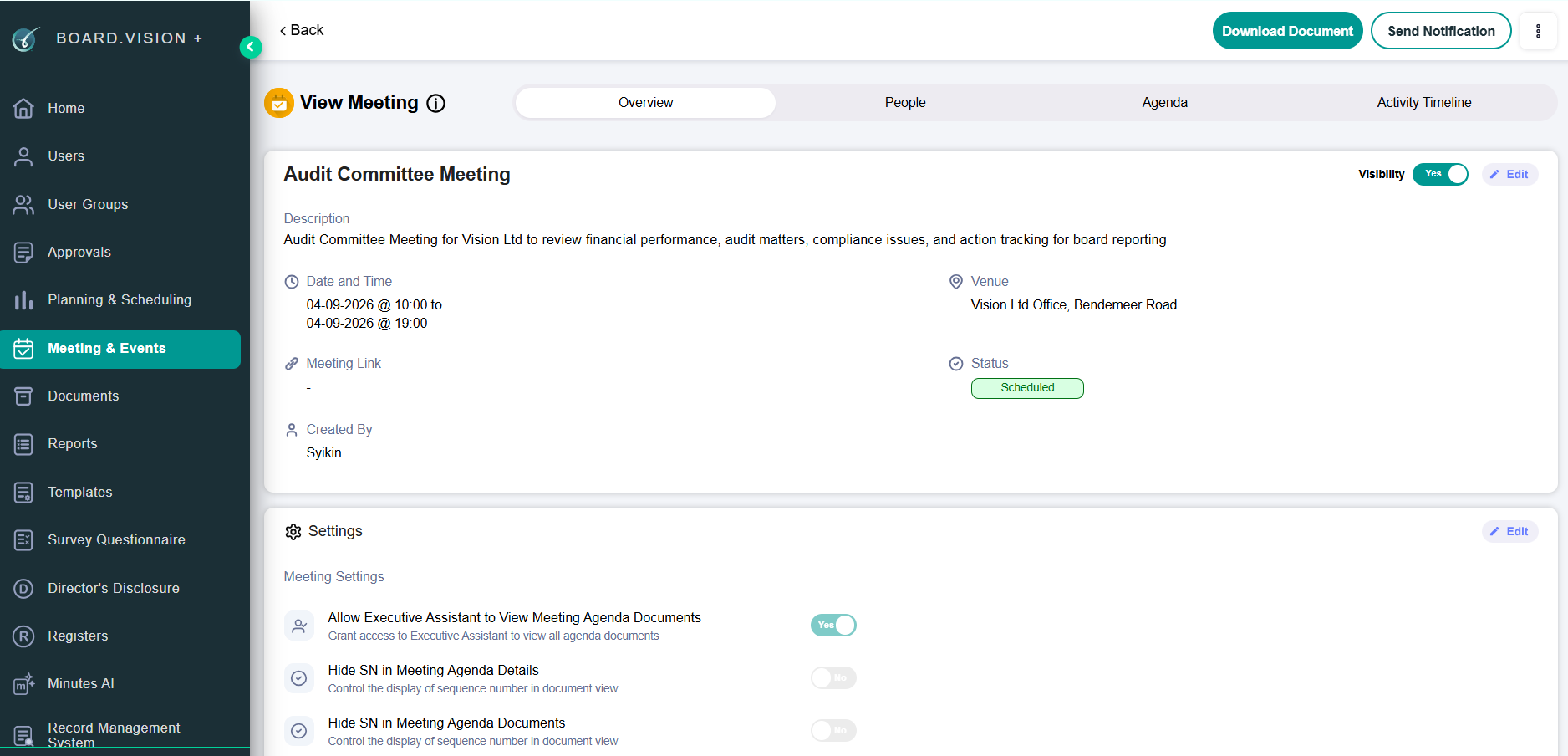The width and height of the screenshot is (1568, 756).
Task: Click the Home house icon
Action: (23, 108)
